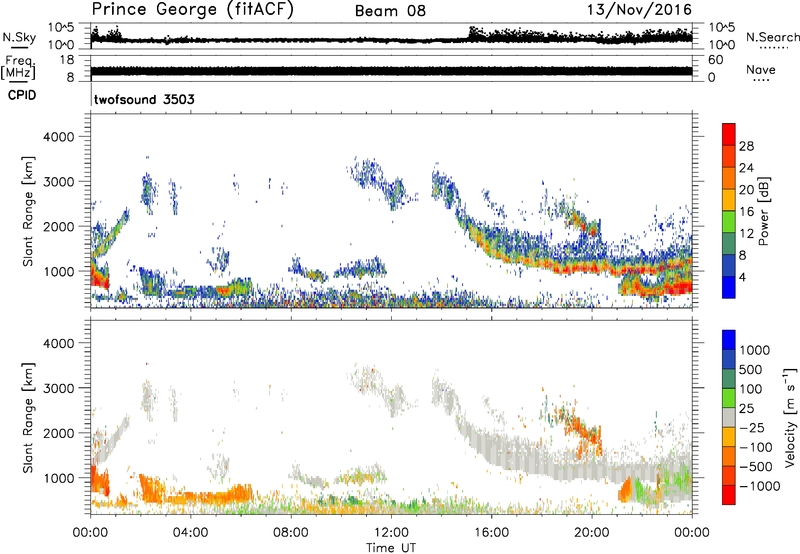Viewport: 800px width, 554px height.
Task: Click the 16:00 time axis tick
Action: point(491,533)
